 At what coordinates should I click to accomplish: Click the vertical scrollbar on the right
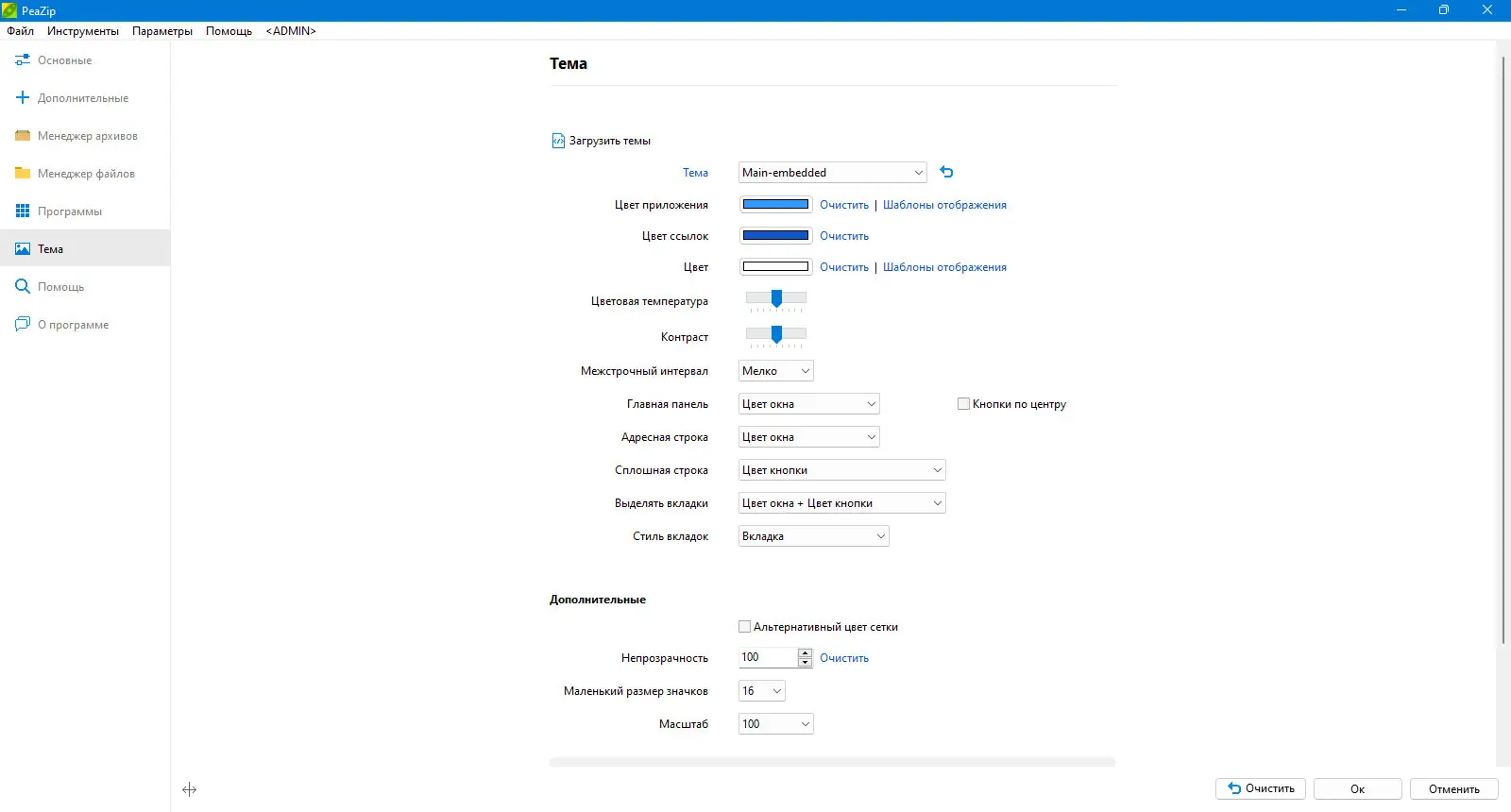coord(1503,349)
